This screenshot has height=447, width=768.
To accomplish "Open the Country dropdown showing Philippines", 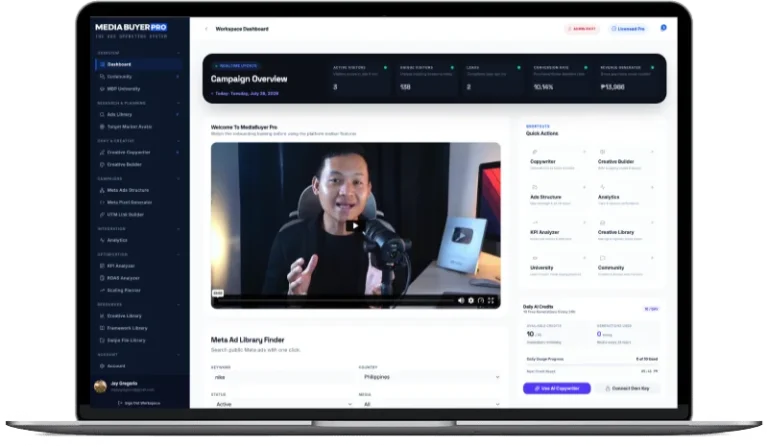I will point(431,377).
